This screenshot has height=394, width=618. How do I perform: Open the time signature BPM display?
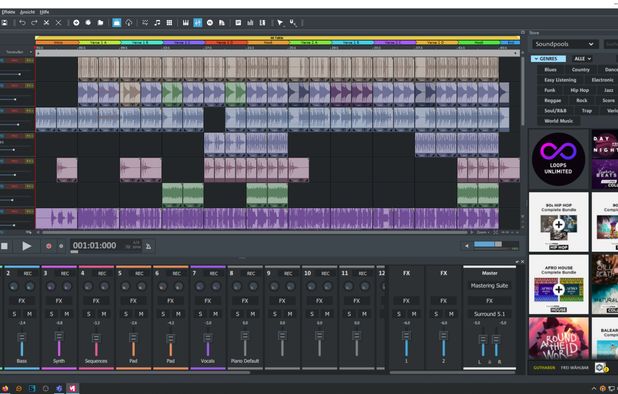click(133, 245)
